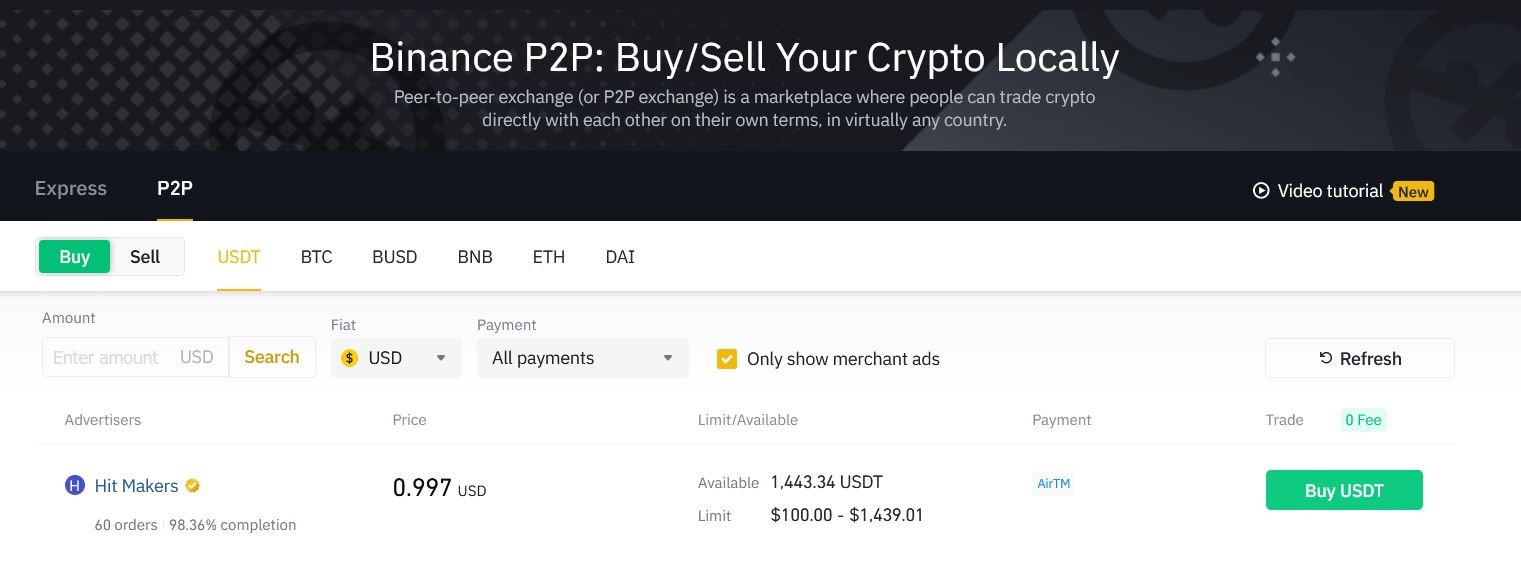Click the verified merchant badge icon
1521x562 pixels.
tap(193, 486)
